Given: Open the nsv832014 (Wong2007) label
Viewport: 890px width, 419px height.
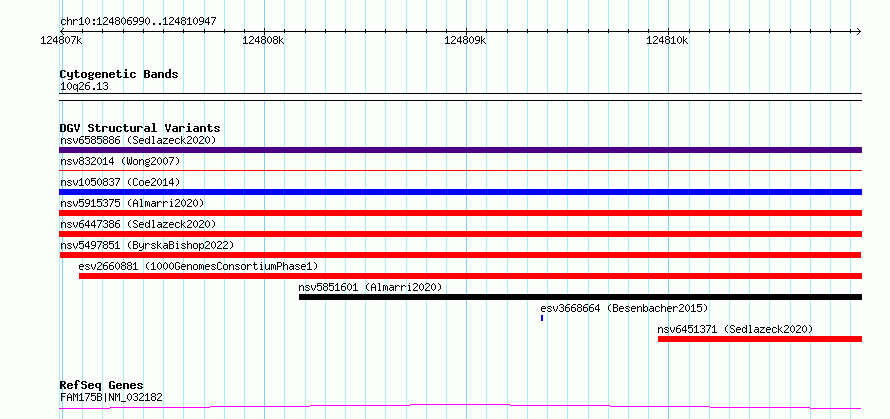Looking at the screenshot, I should pos(120,161).
